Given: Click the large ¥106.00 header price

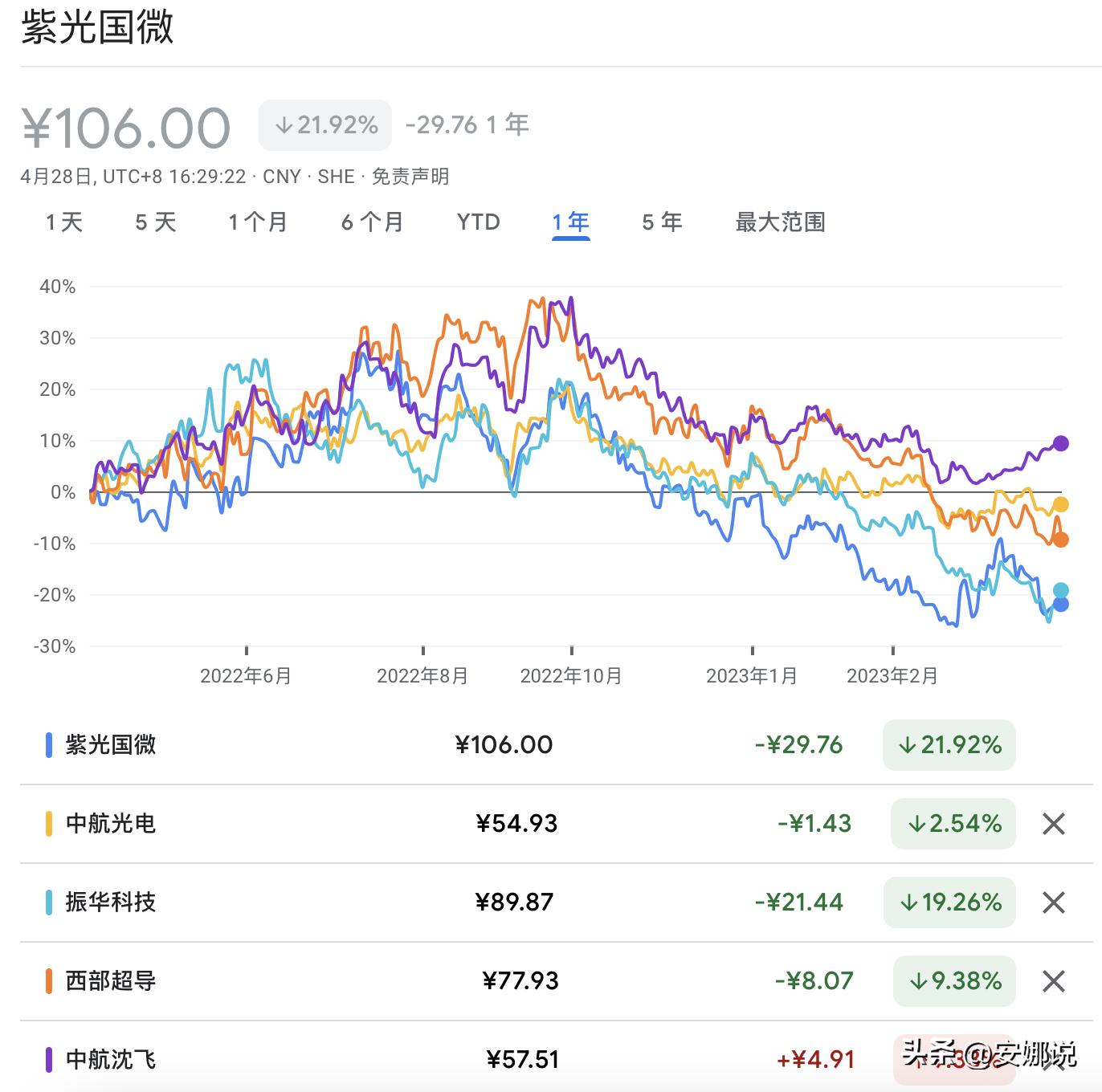Looking at the screenshot, I should pyautogui.click(x=126, y=128).
